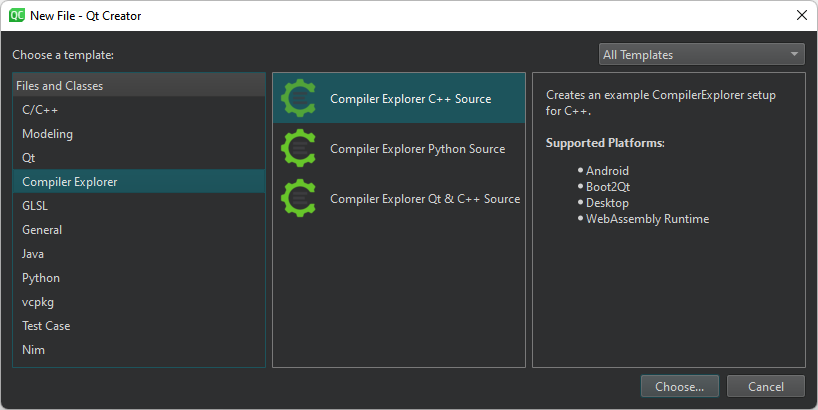Click the Files and Classes header

pyautogui.click(x=59, y=86)
